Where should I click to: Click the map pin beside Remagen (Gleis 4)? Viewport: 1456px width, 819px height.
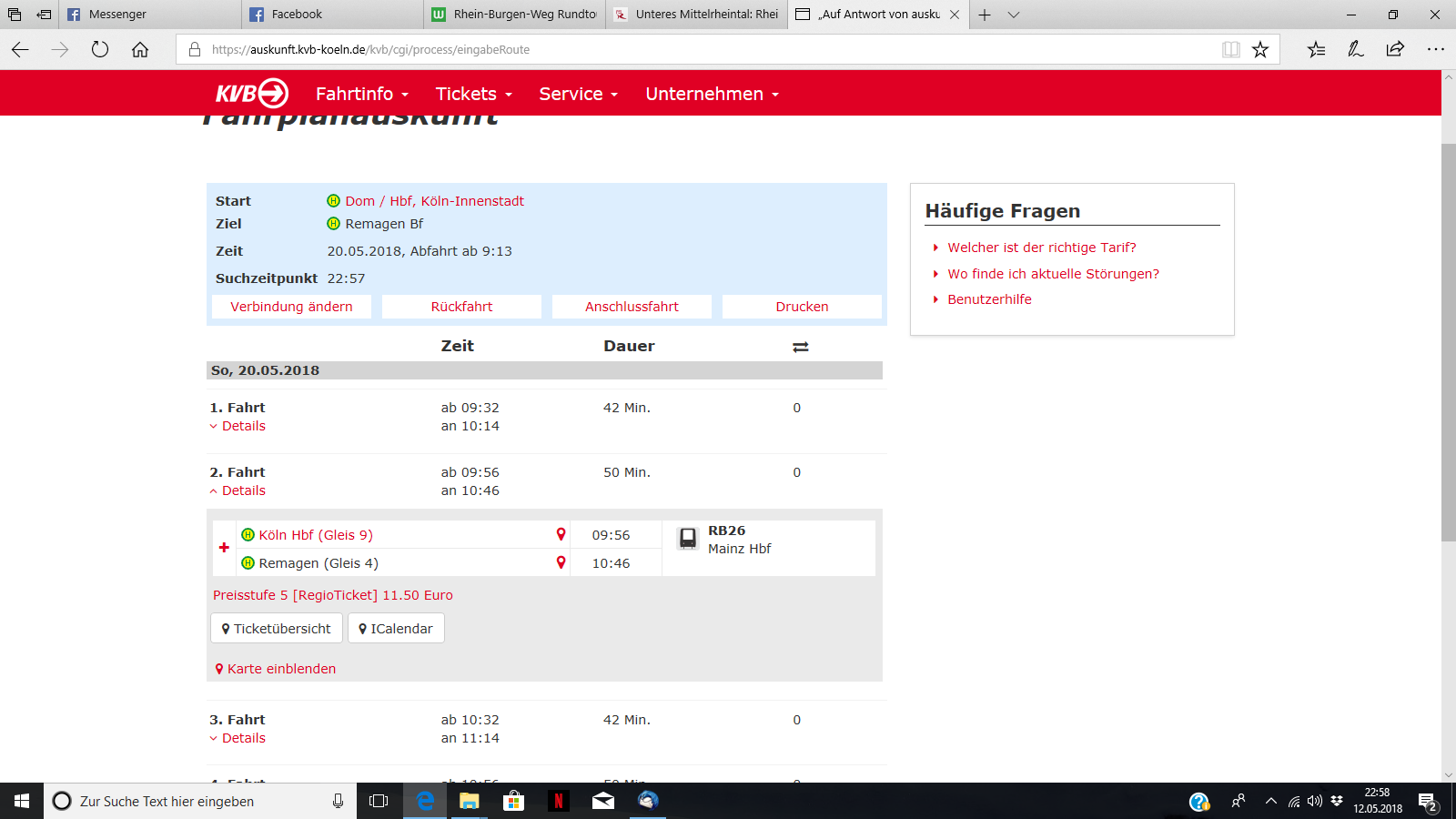[561, 562]
